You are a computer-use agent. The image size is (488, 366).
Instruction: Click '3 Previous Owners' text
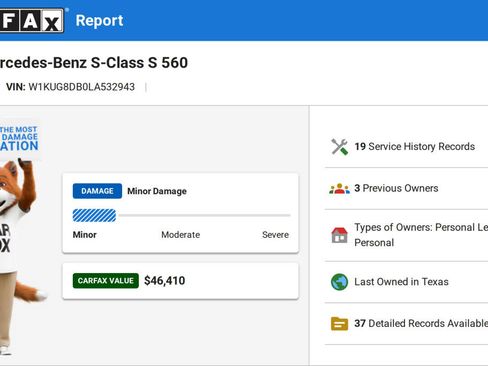tap(396, 188)
